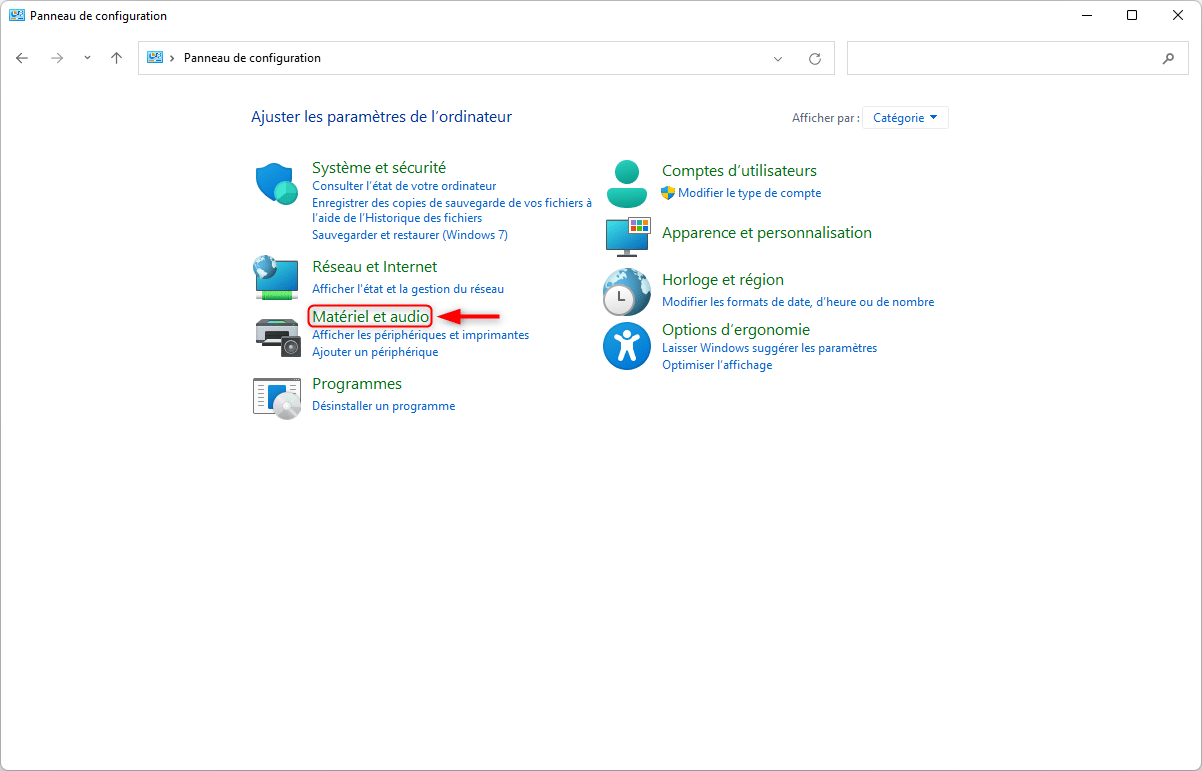Maximize the Panneau de configuration window
Screen dimensions: 1202x771
pos(1132,16)
